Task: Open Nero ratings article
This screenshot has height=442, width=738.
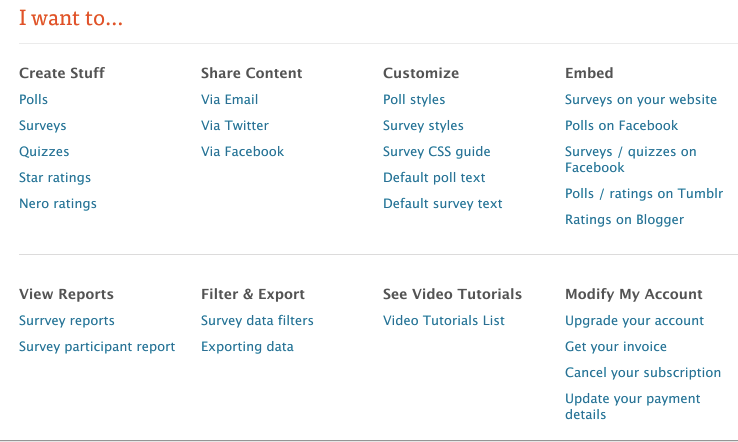Action: pos(57,203)
